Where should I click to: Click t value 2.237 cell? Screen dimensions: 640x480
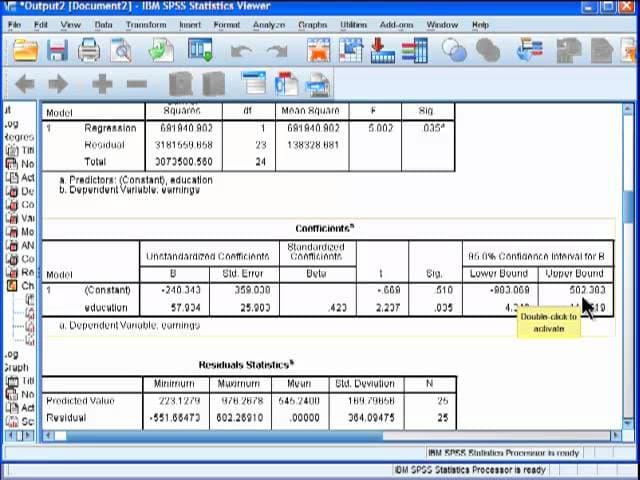388,307
